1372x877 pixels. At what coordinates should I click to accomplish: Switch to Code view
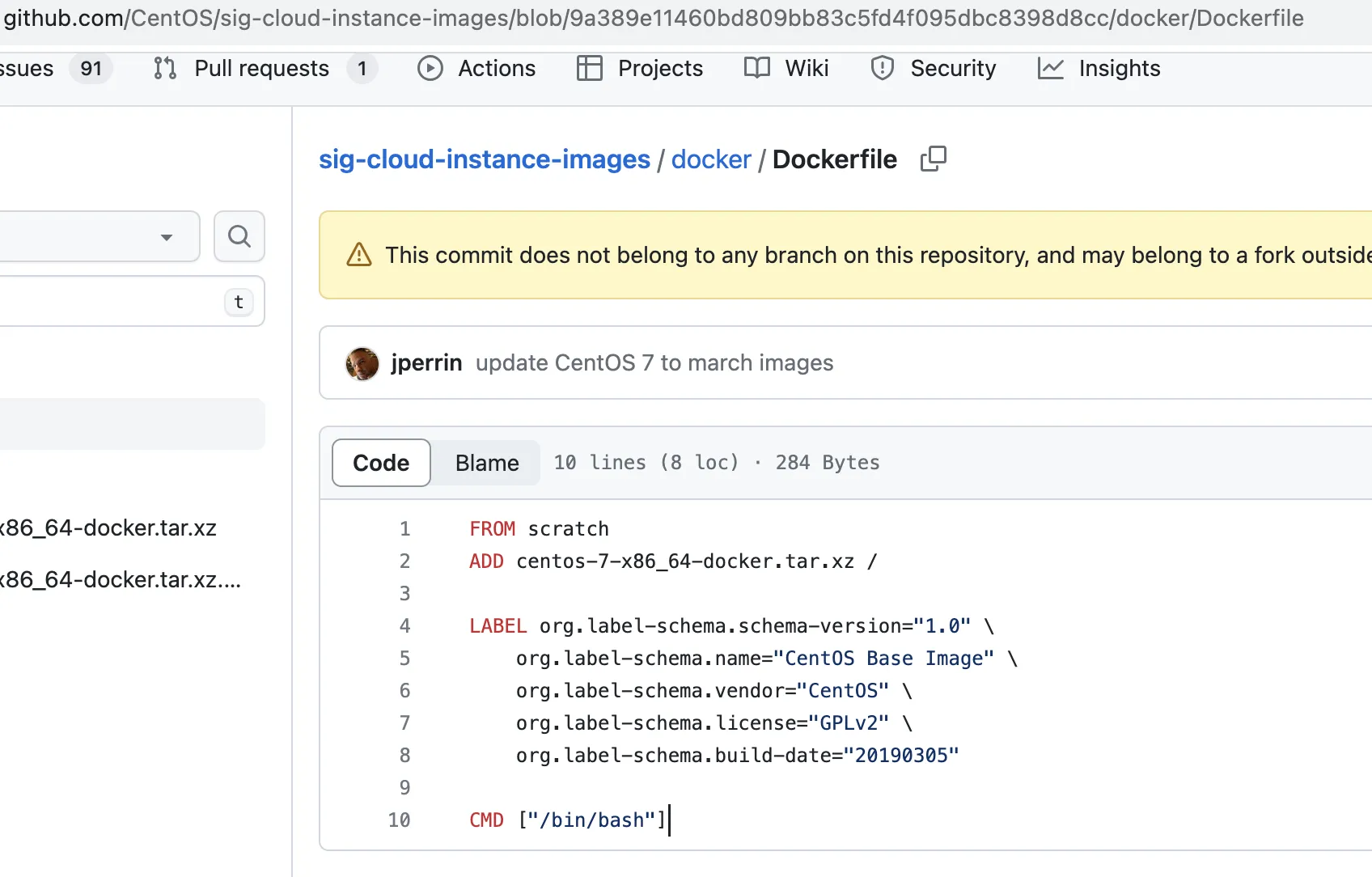click(x=381, y=463)
